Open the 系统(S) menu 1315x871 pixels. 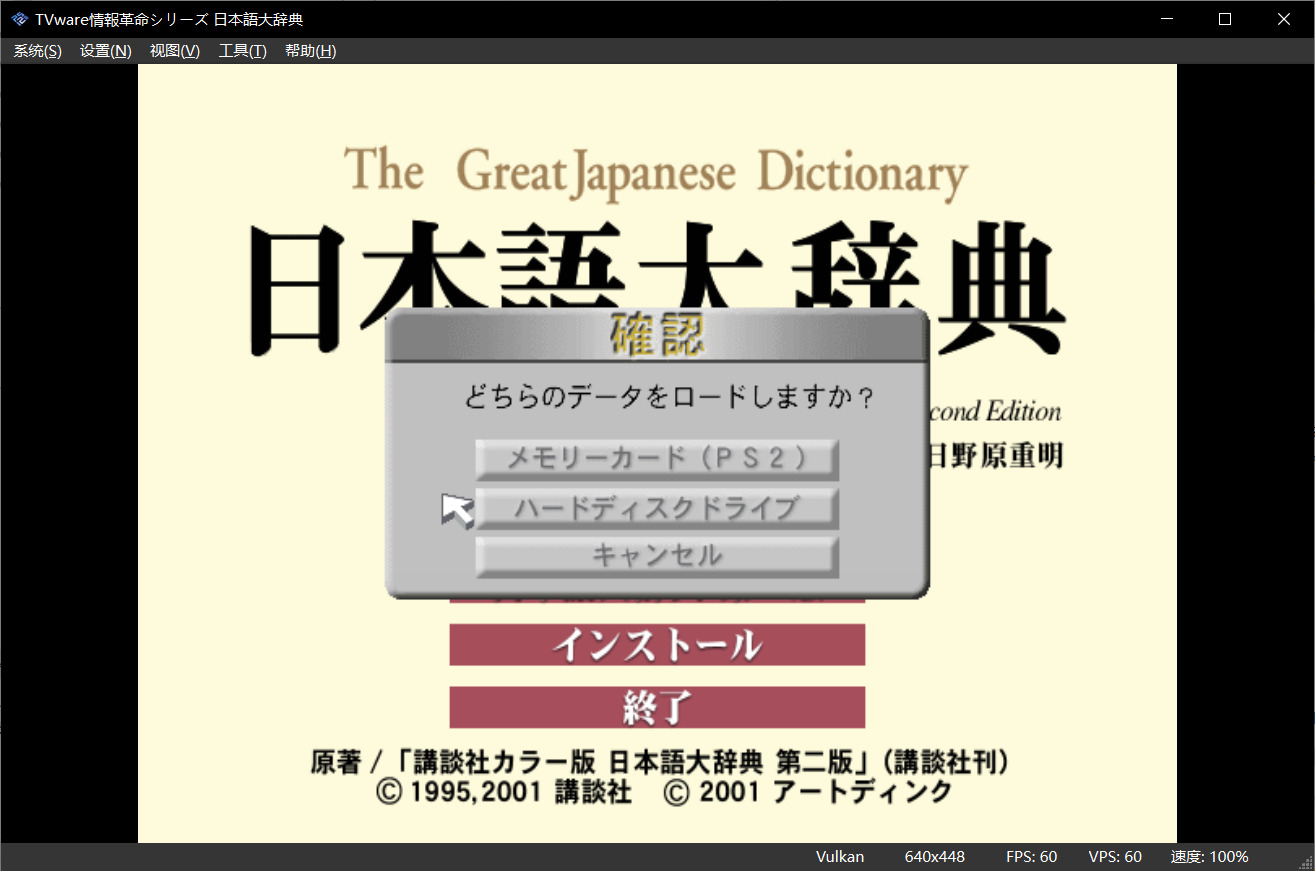(x=37, y=51)
